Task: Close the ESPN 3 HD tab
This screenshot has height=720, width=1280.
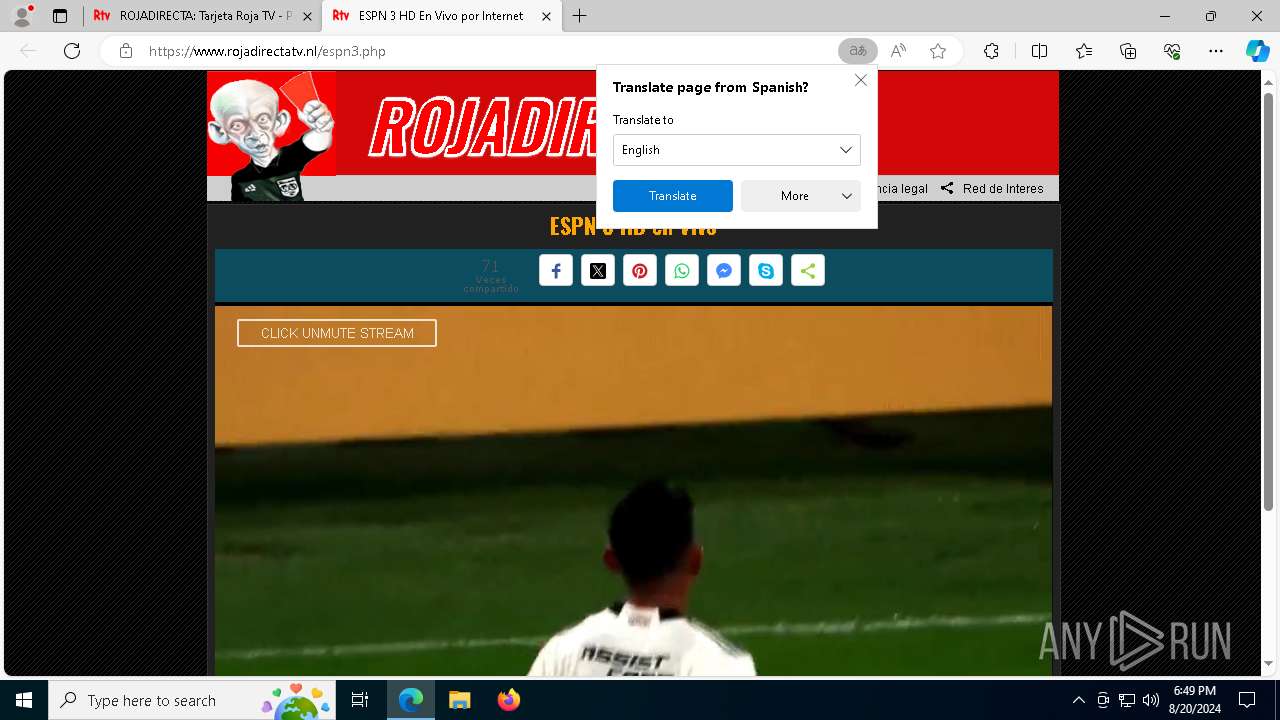Action: coord(546,16)
